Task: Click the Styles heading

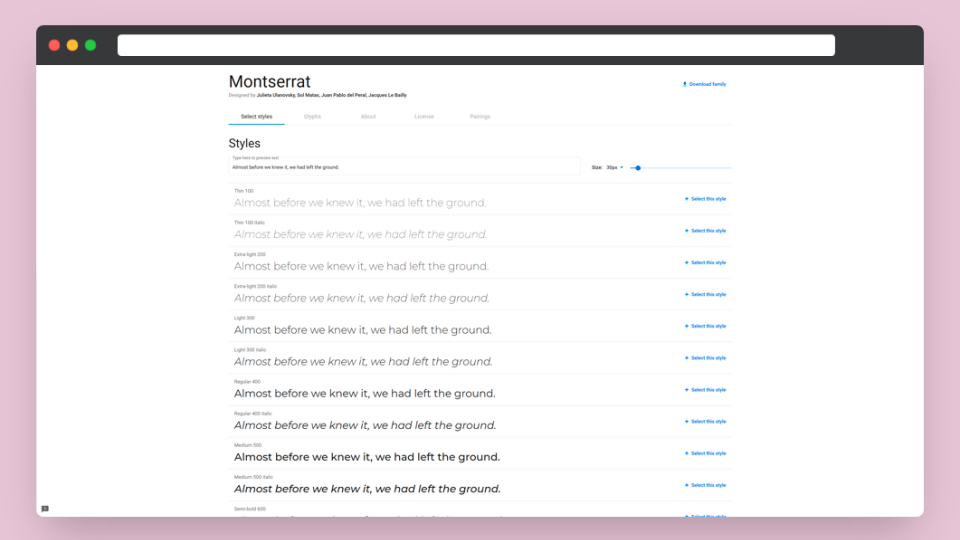Action: [x=244, y=143]
